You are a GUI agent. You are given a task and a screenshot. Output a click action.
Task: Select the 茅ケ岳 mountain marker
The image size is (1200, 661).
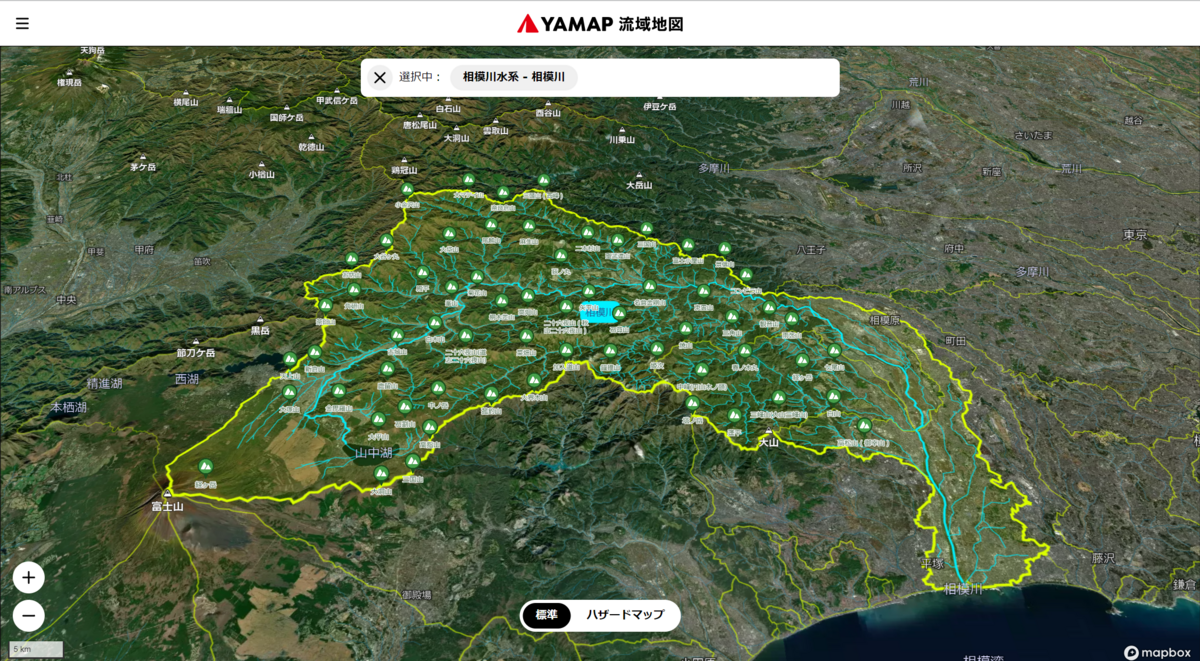tap(143, 164)
